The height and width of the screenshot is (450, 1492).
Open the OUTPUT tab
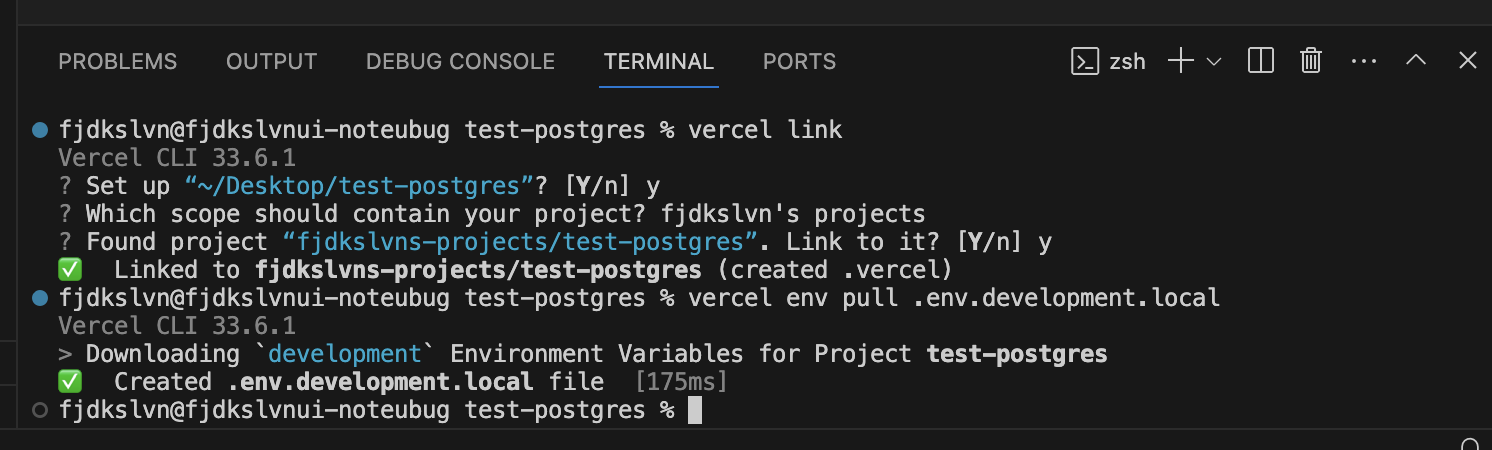click(x=271, y=61)
